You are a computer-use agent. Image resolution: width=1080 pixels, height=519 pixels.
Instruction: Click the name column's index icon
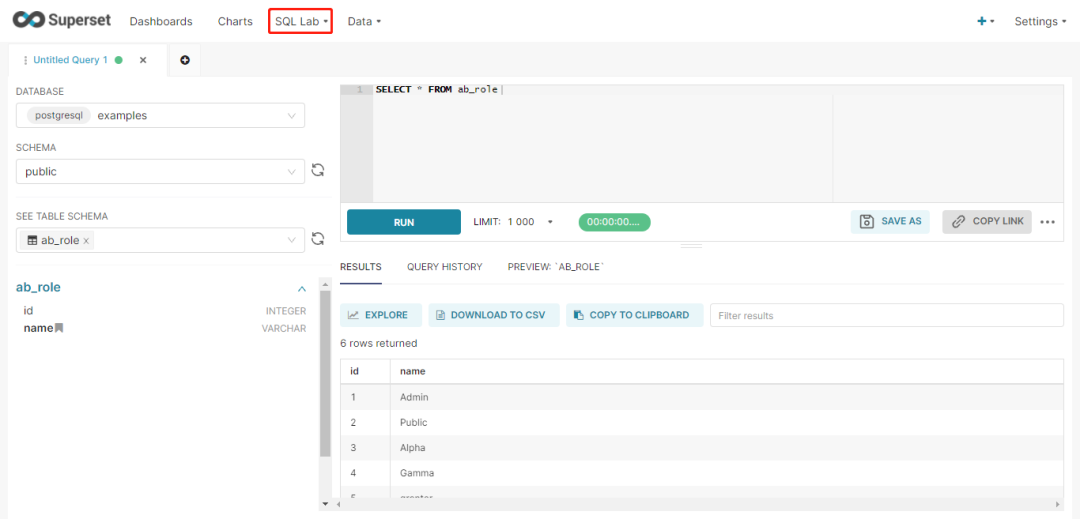59,328
